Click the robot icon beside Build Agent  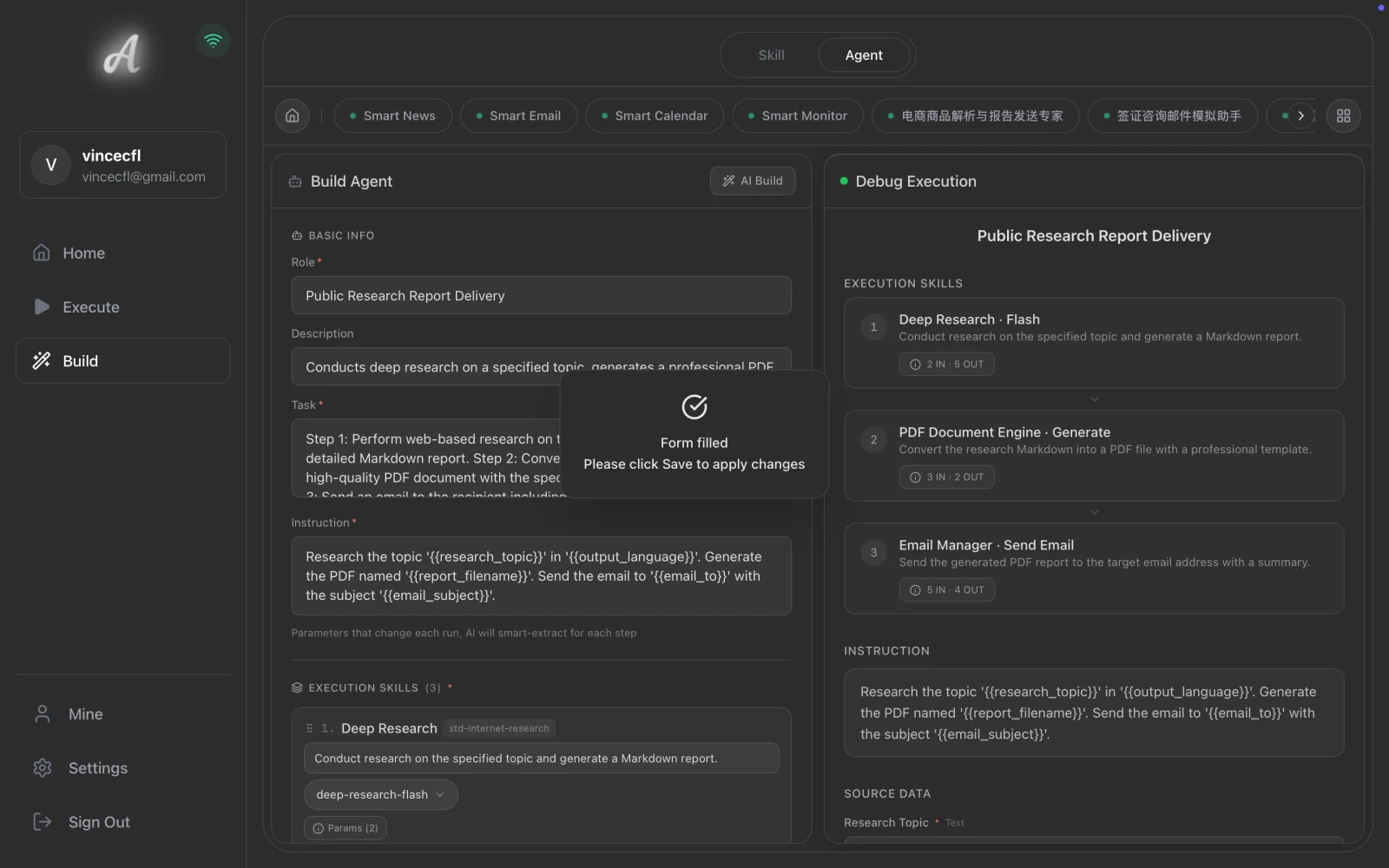point(295,181)
